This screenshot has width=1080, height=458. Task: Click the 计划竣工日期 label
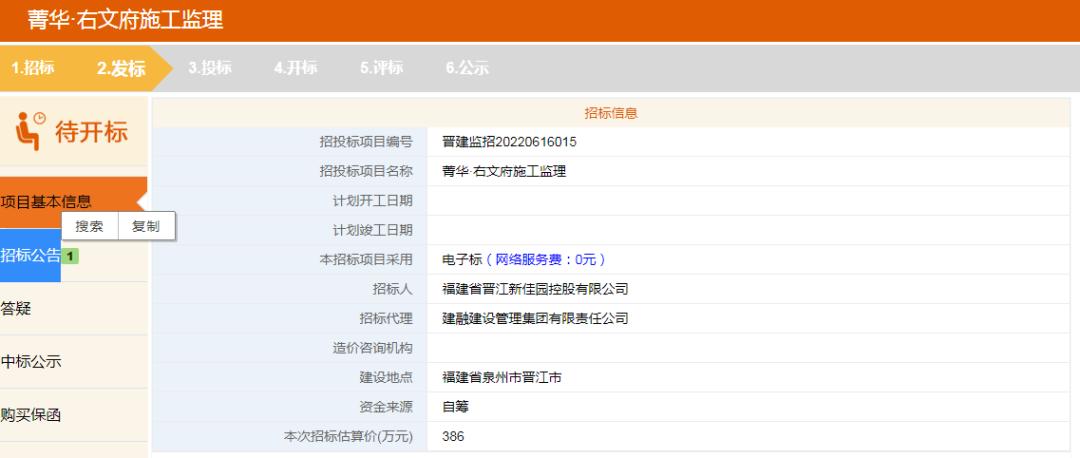[x=373, y=231]
